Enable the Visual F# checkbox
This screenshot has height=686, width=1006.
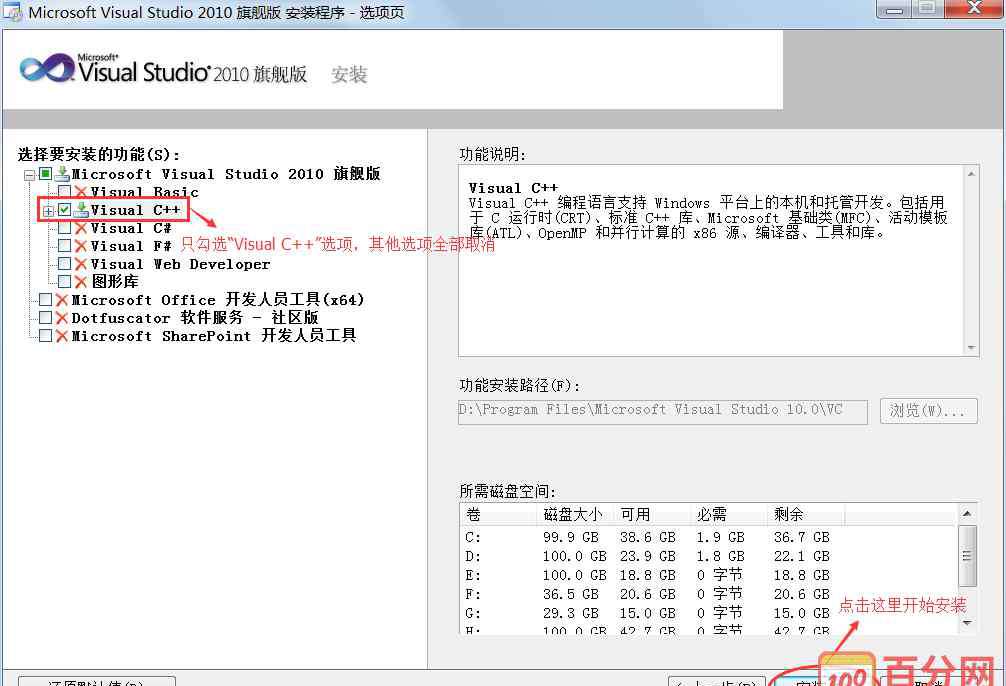coord(64,245)
